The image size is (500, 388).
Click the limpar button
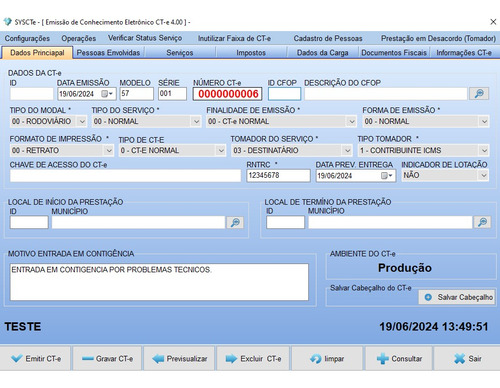(x=327, y=359)
